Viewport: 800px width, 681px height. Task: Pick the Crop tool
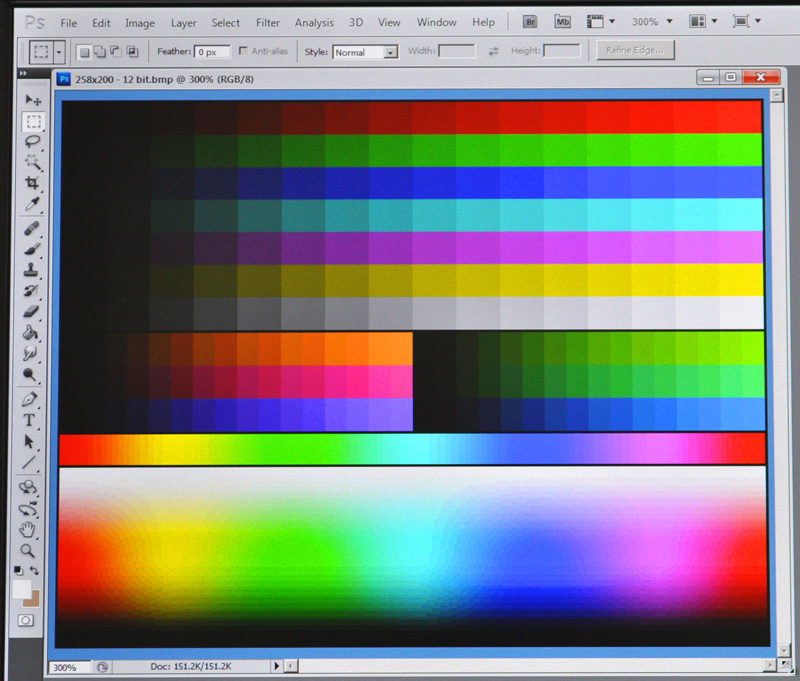[33, 183]
